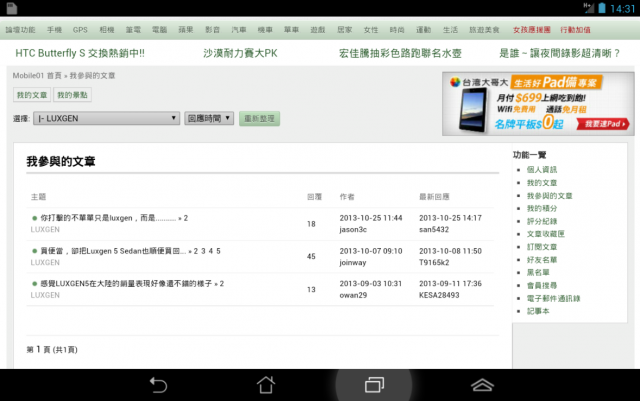
Task: Go to page 3 of Luxgen 5 Sedan thread
Action: click(203, 251)
